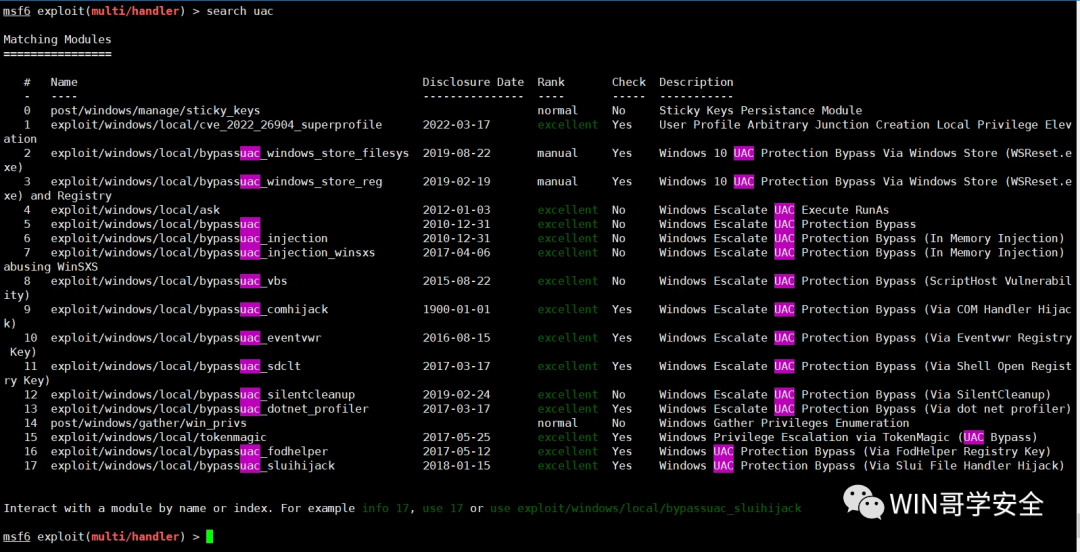Viewport: 1080px width, 552px height.
Task: Click the bottom msf6 exploit(multi/handler) prompt
Action: [101, 536]
